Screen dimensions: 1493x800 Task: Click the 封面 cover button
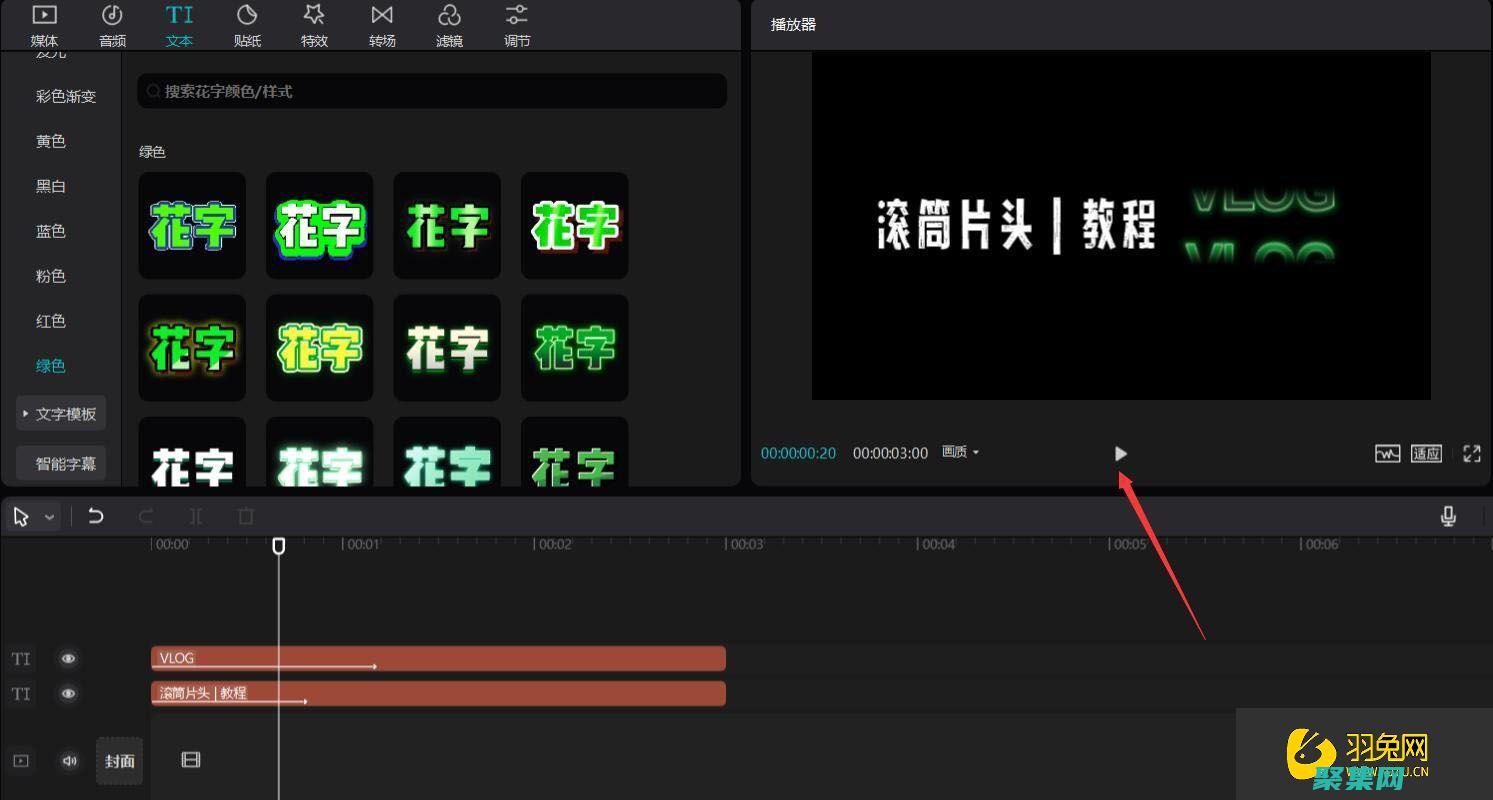119,760
